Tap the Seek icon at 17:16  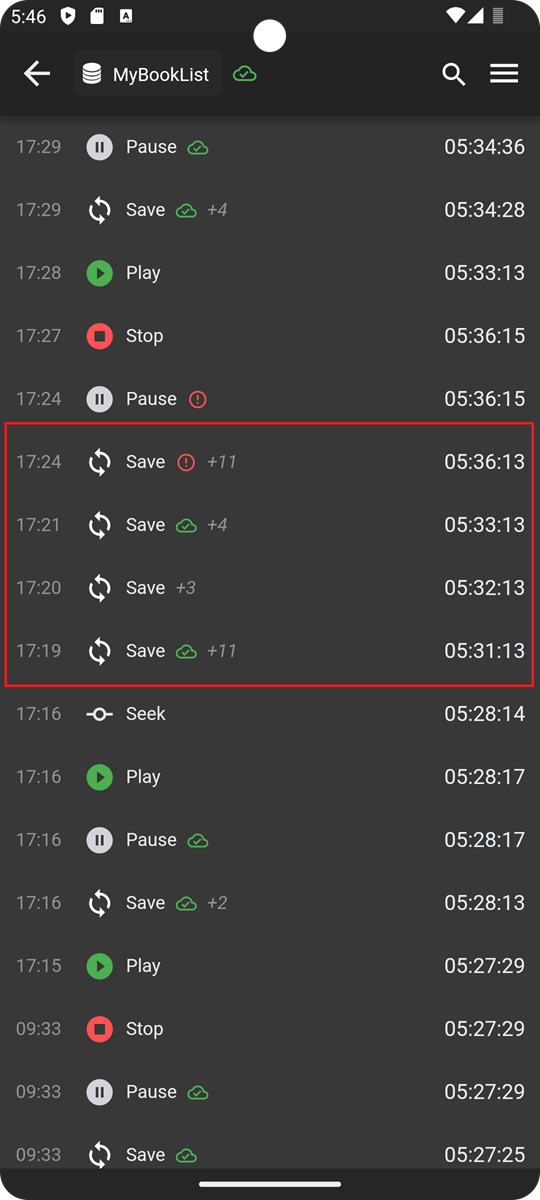99,714
